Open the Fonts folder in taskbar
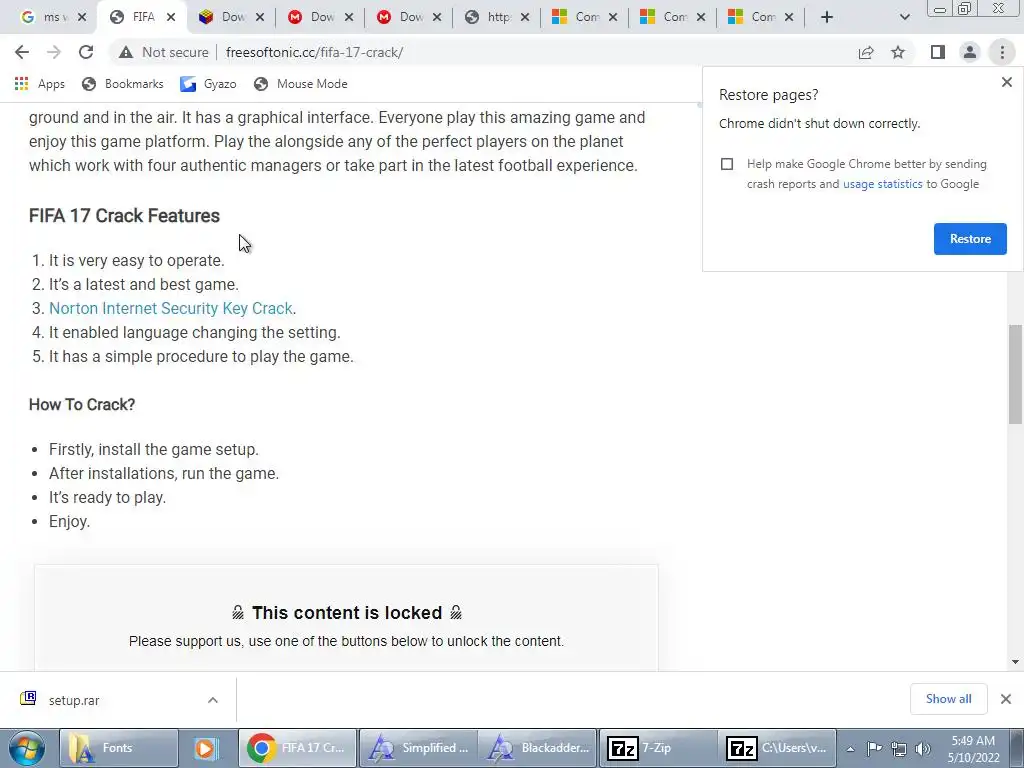The height and width of the screenshot is (768, 1024). (118, 748)
